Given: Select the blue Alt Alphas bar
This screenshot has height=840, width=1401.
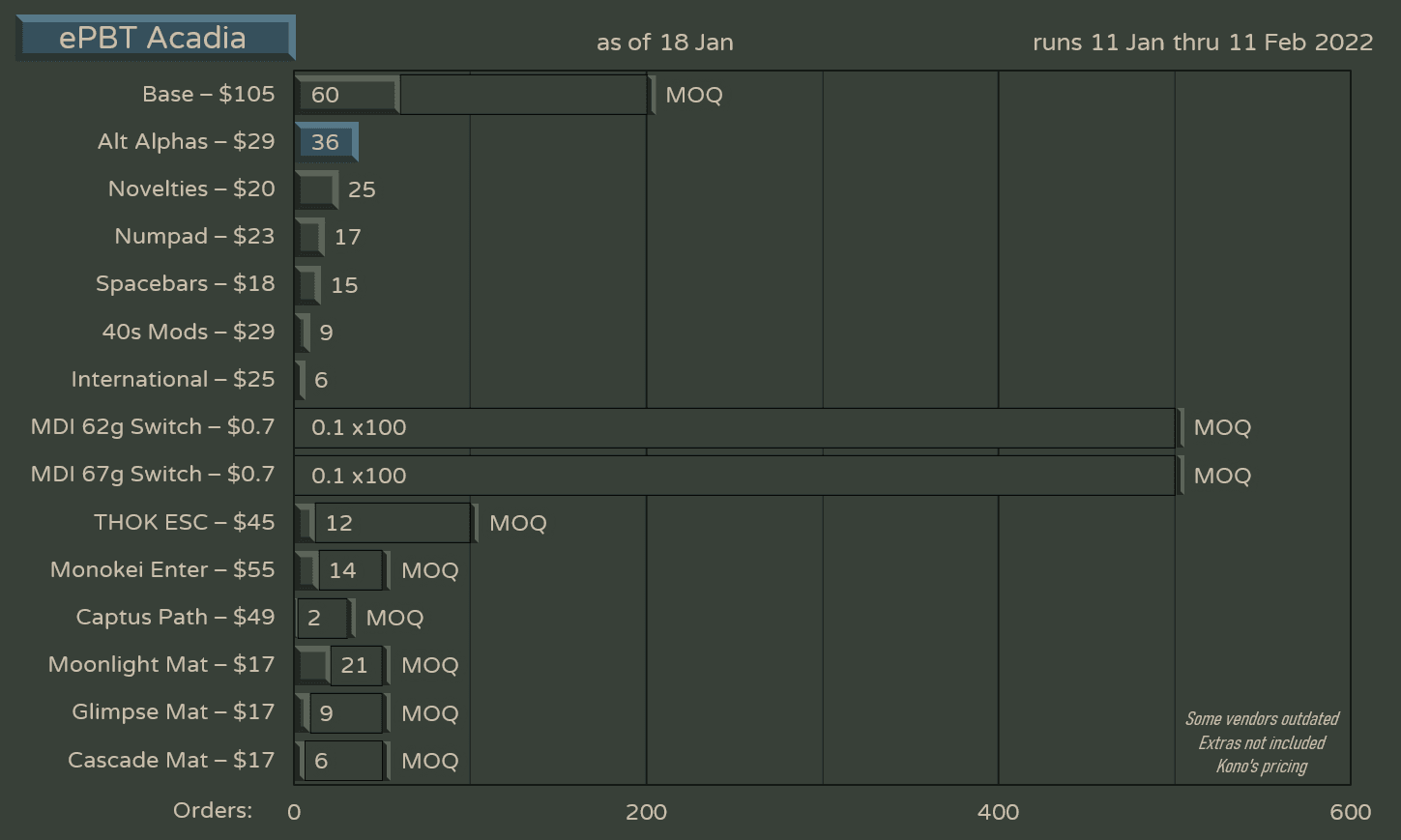Looking at the screenshot, I should (x=327, y=142).
